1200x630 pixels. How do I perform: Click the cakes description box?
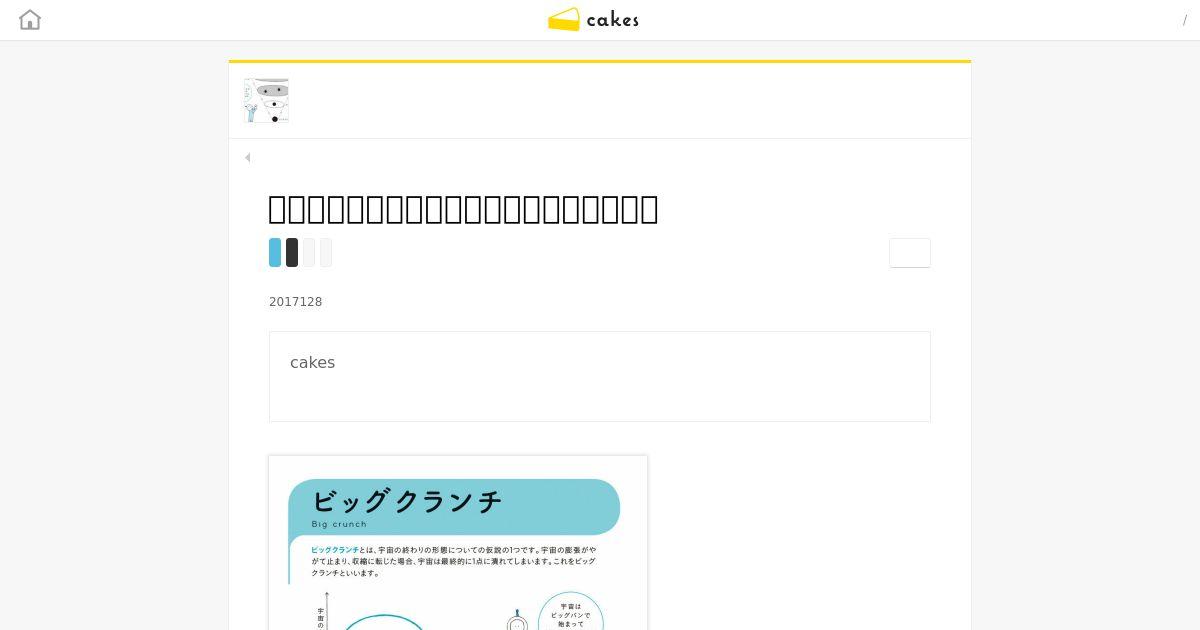tap(600, 376)
